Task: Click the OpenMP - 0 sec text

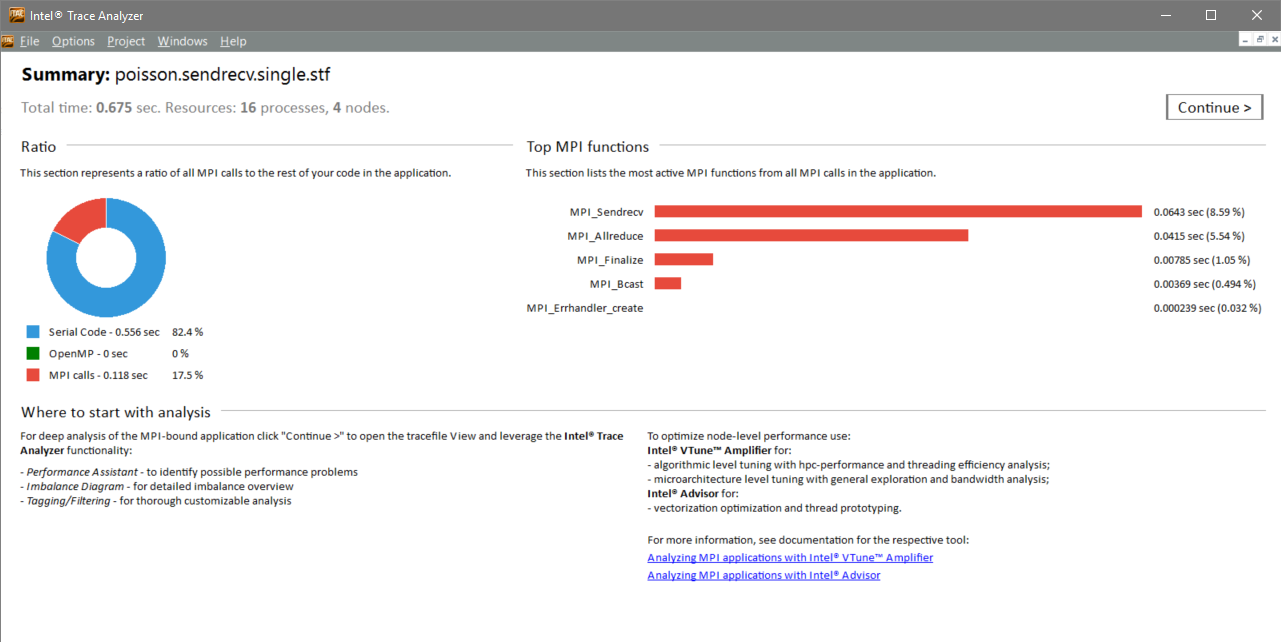Action: [88, 354]
